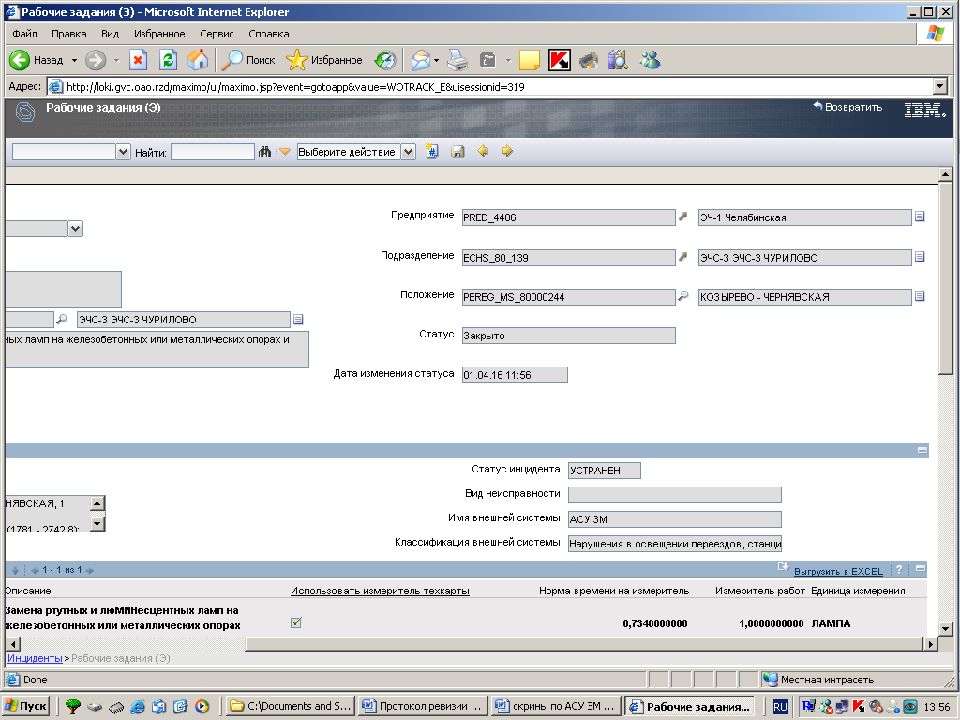Click the IE Stop button icon
Image resolution: width=960 pixels, height=720 pixels.
(x=138, y=60)
